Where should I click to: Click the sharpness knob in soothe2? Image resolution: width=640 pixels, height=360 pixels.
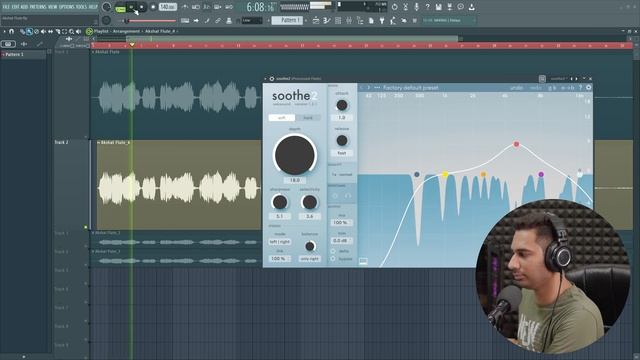coord(280,202)
